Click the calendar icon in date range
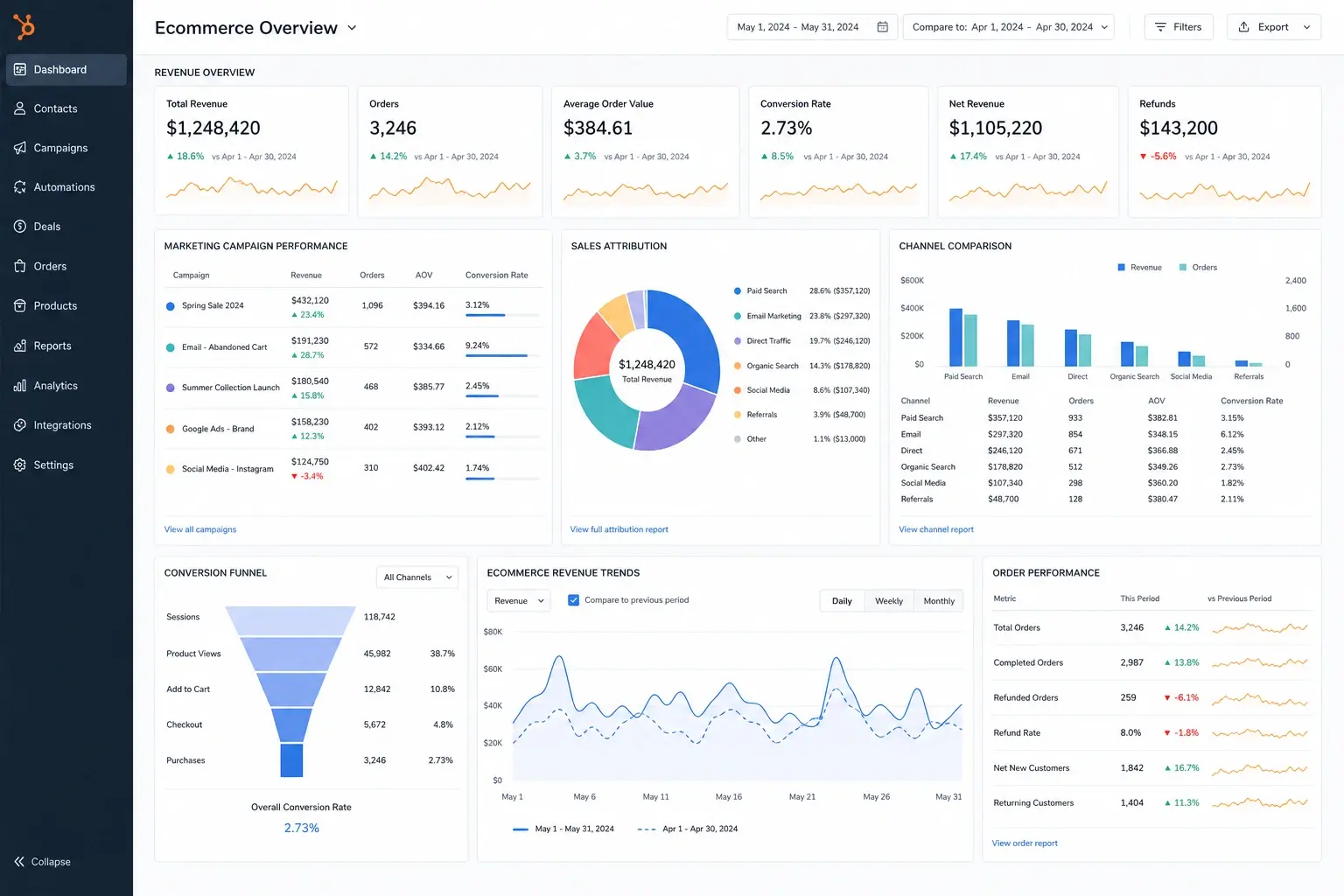 (x=883, y=27)
